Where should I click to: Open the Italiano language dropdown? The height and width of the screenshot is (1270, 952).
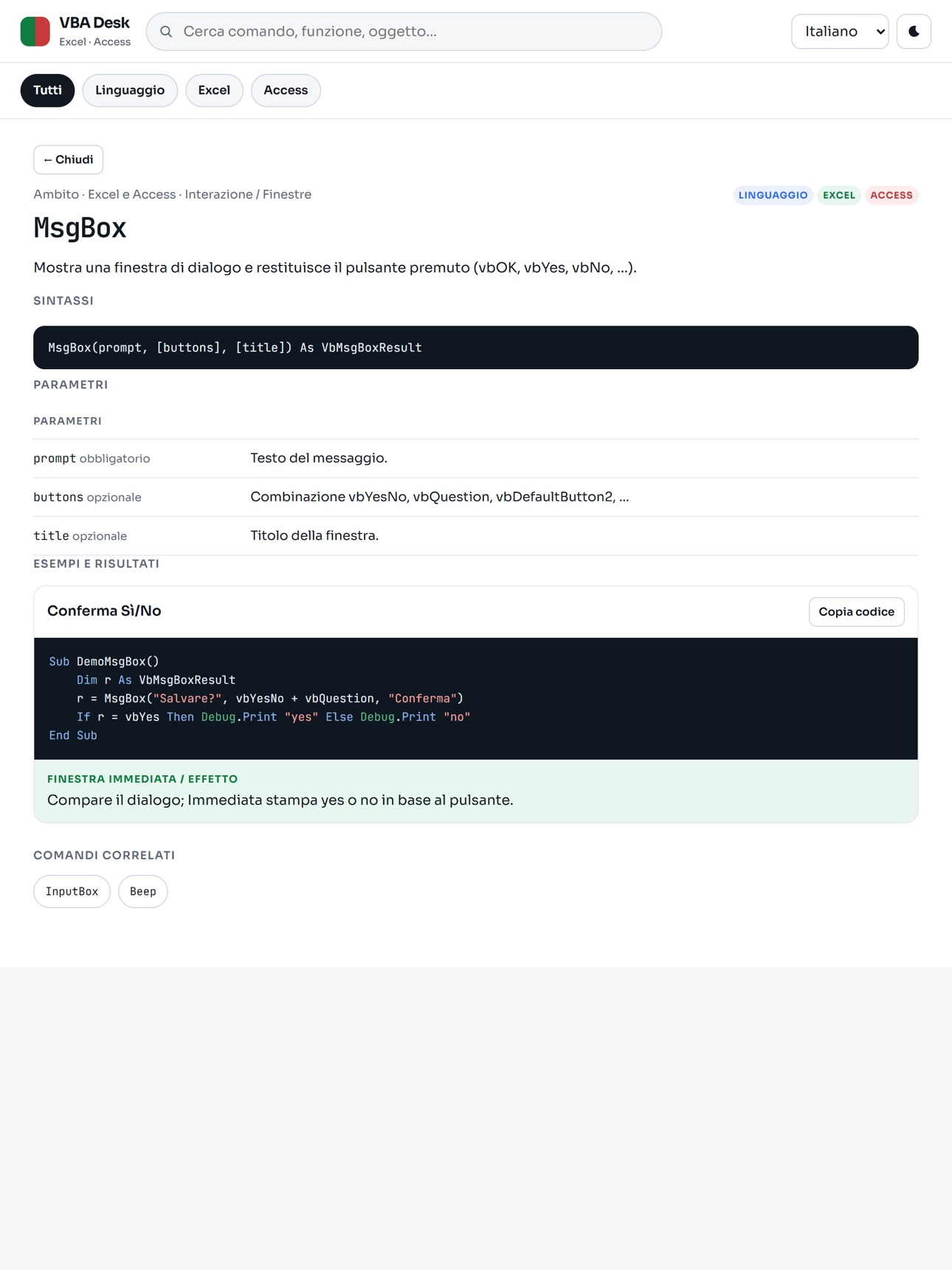840,32
